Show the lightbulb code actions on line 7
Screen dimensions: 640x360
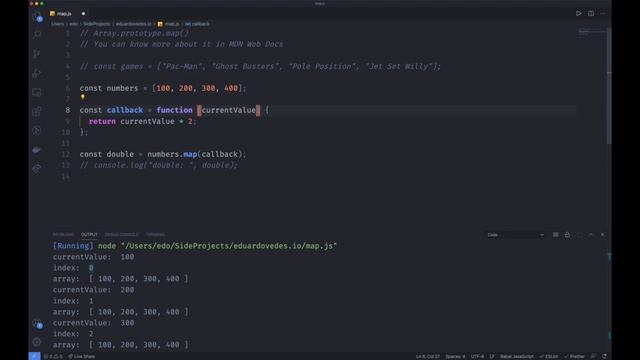(x=82, y=97)
